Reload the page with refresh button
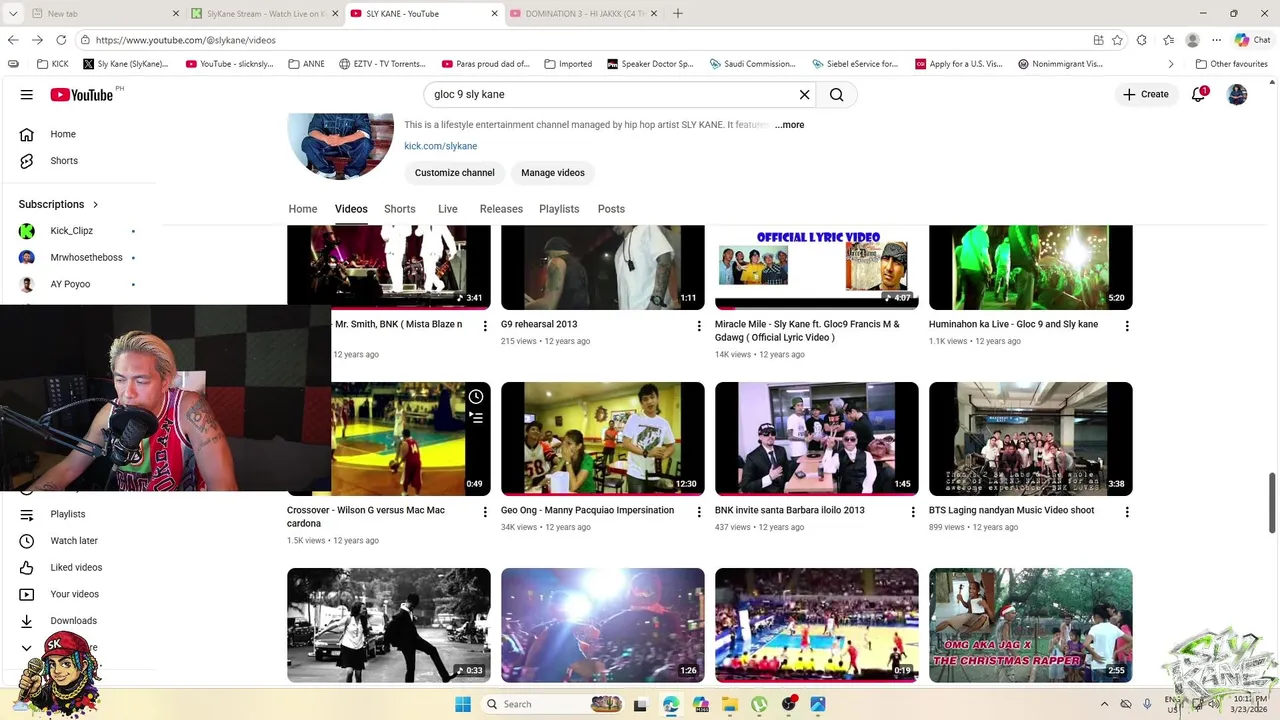The width and height of the screenshot is (1280, 720). click(x=61, y=40)
